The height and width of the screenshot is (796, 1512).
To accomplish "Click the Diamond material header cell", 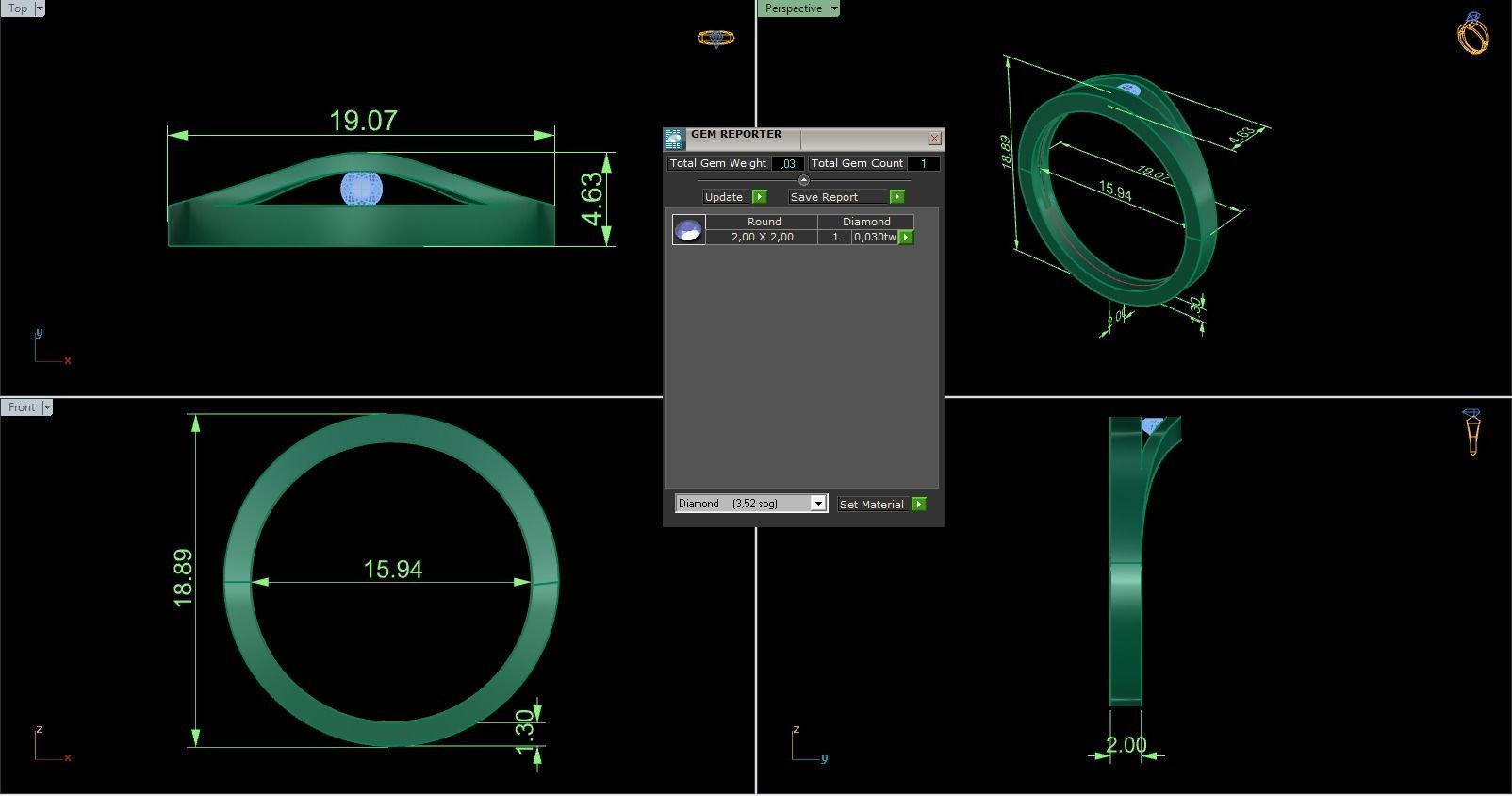I will tap(866, 222).
